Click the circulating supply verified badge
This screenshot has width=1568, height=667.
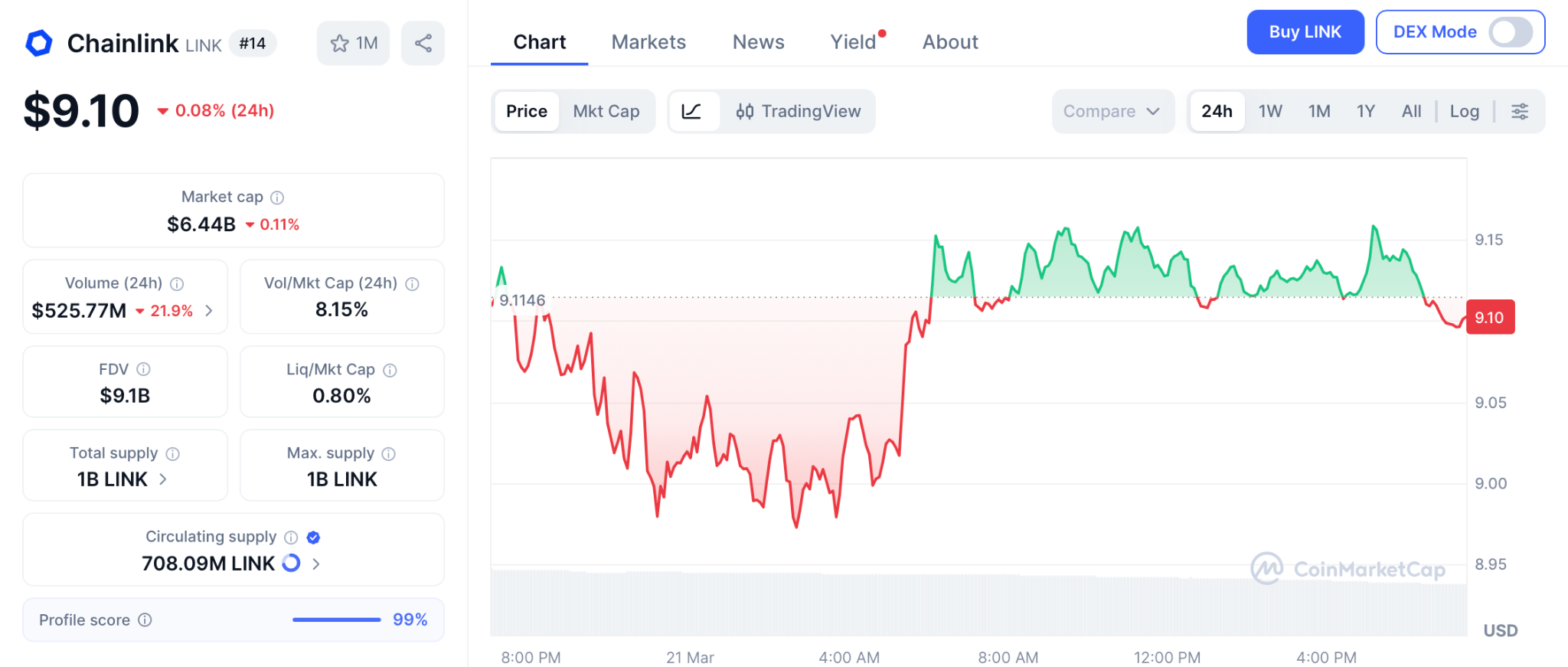point(313,538)
